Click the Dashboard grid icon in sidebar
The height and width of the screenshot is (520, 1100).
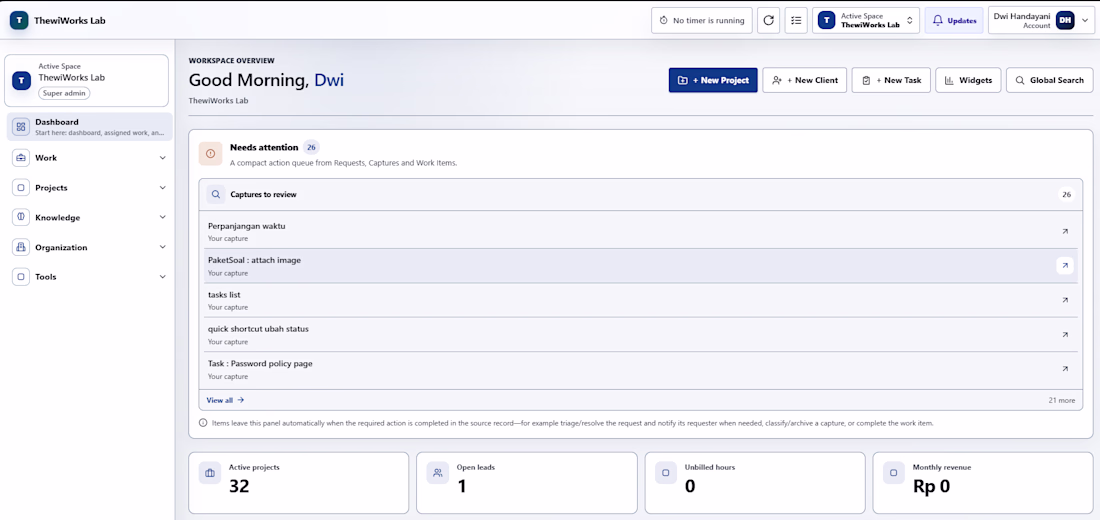pyautogui.click(x=21, y=127)
